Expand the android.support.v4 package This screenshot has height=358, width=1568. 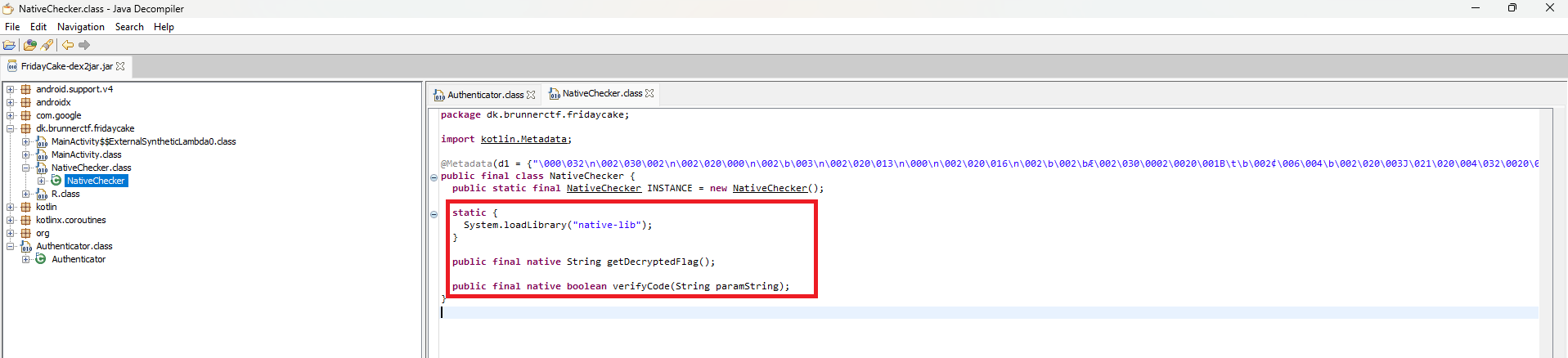point(11,89)
